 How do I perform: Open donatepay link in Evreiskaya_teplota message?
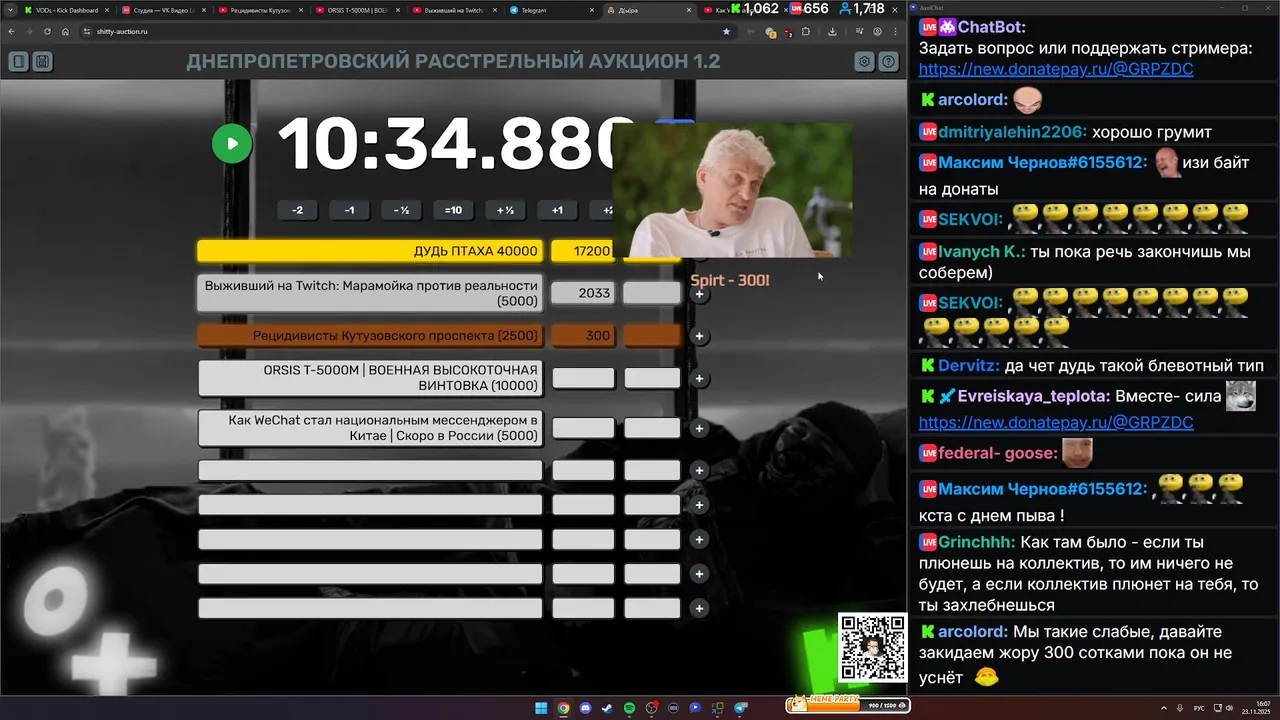1056,423
